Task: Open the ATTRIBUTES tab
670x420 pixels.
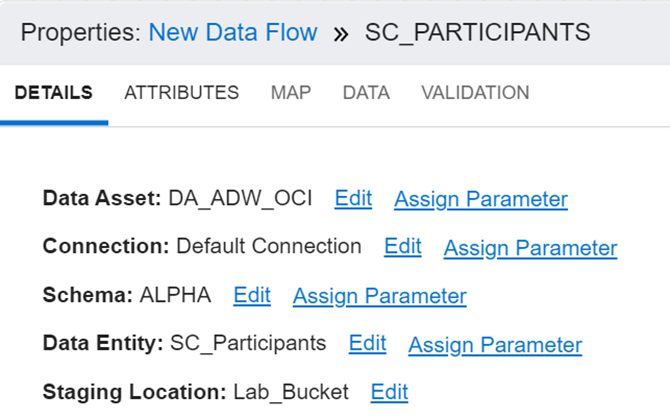Action: (181, 93)
